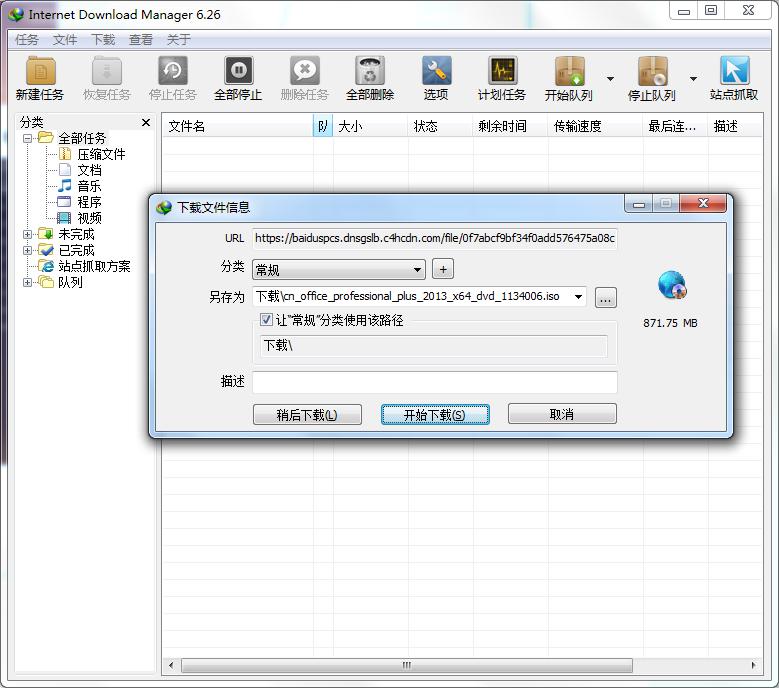Open 选项 settings wrench icon

point(436,71)
